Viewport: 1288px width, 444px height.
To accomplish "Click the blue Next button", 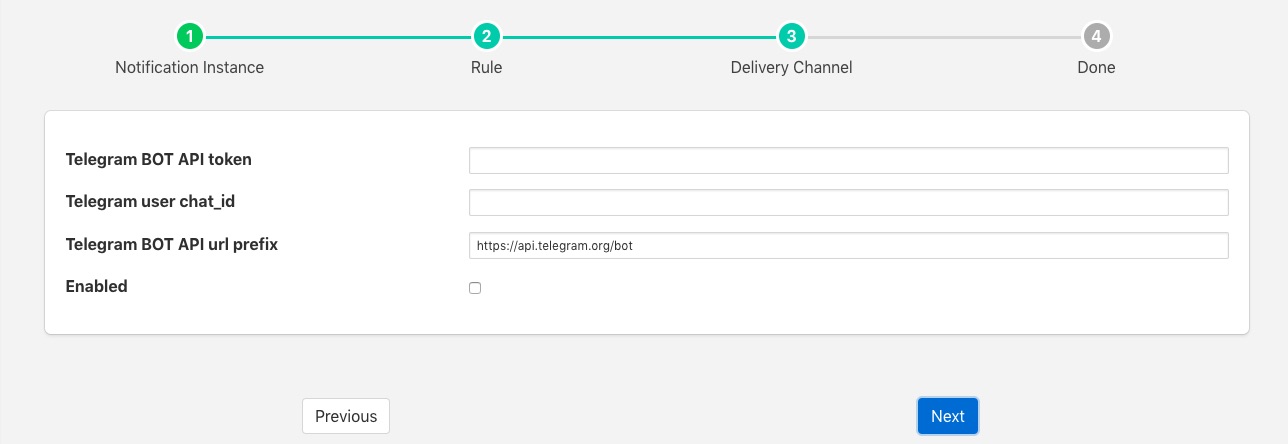I will coord(947,416).
